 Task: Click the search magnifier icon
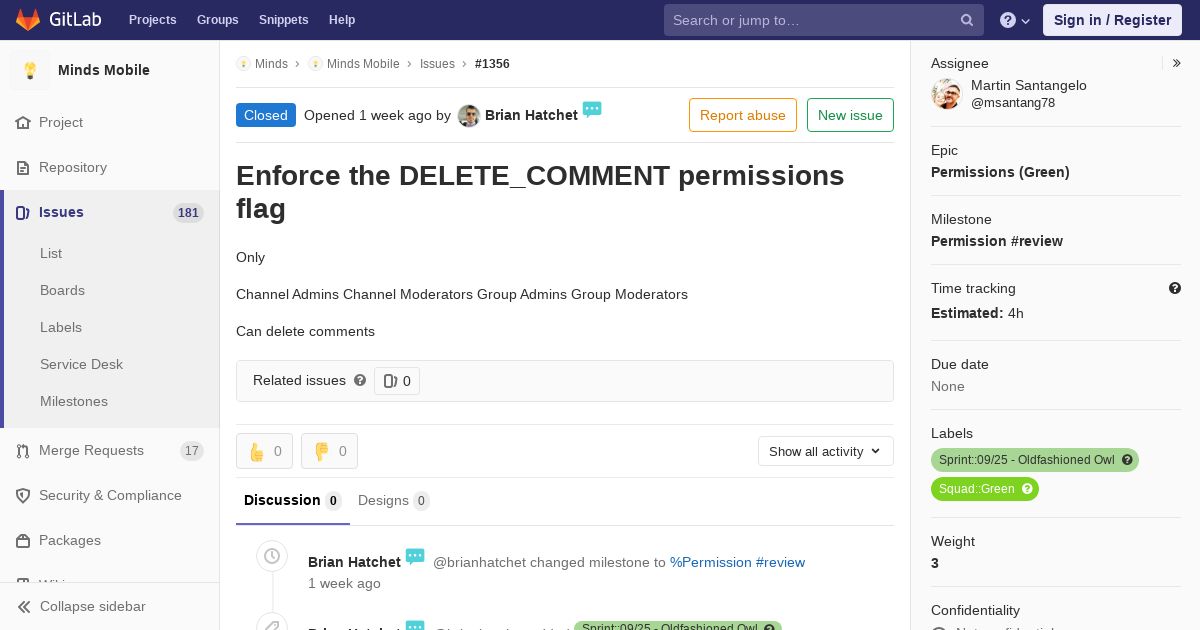coord(967,20)
